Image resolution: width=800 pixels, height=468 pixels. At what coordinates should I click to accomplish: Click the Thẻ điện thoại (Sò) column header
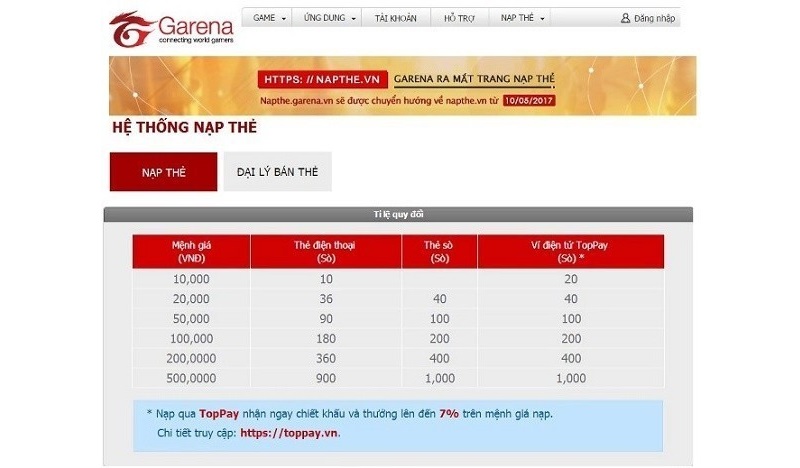click(326, 252)
